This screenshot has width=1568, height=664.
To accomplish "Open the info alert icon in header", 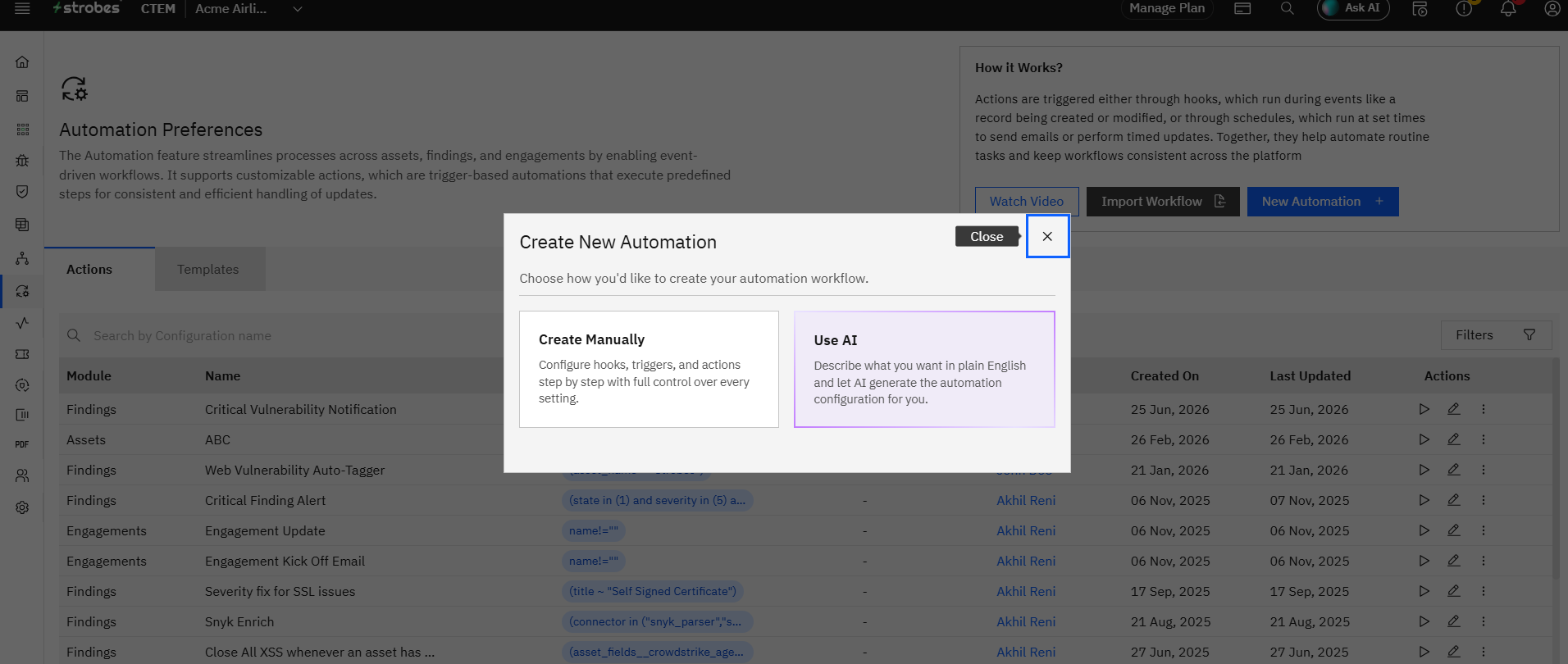I will (x=1464, y=8).
